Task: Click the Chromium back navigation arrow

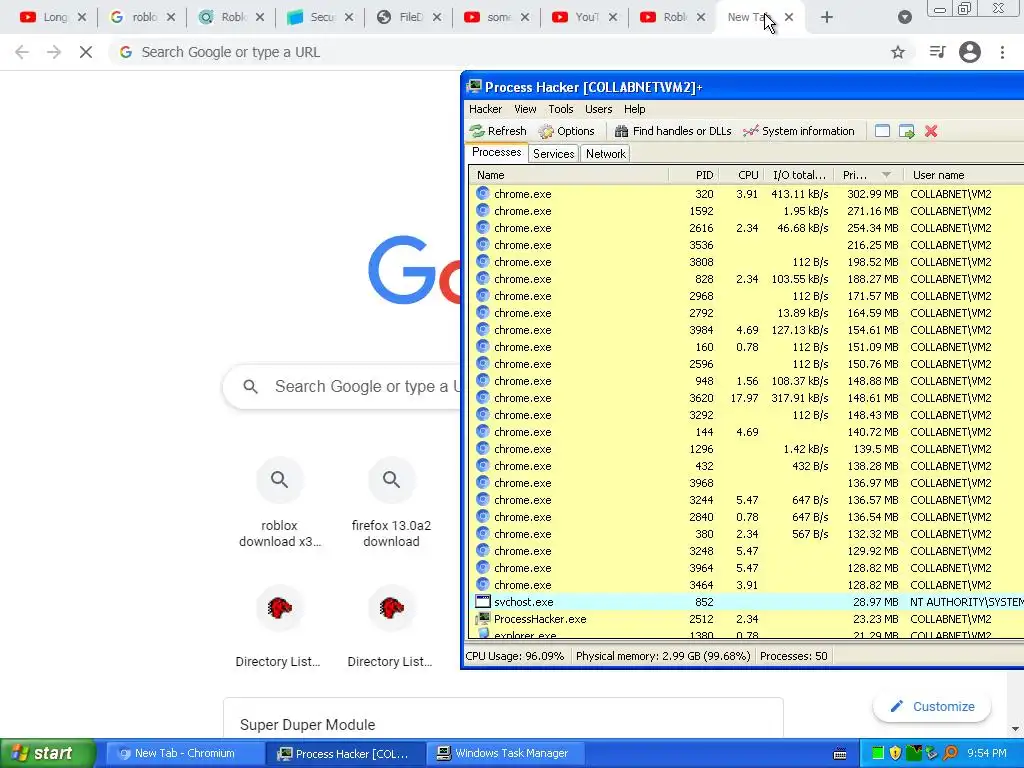Action: tap(22, 52)
